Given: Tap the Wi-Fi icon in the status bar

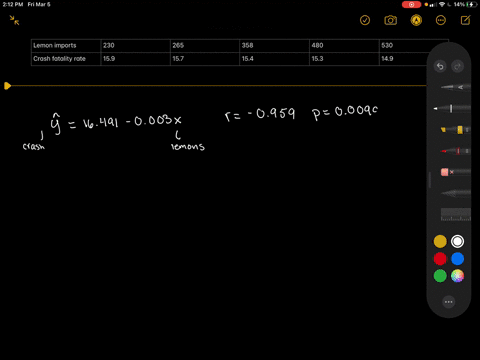Looking at the screenshot, I should (x=442, y=5).
